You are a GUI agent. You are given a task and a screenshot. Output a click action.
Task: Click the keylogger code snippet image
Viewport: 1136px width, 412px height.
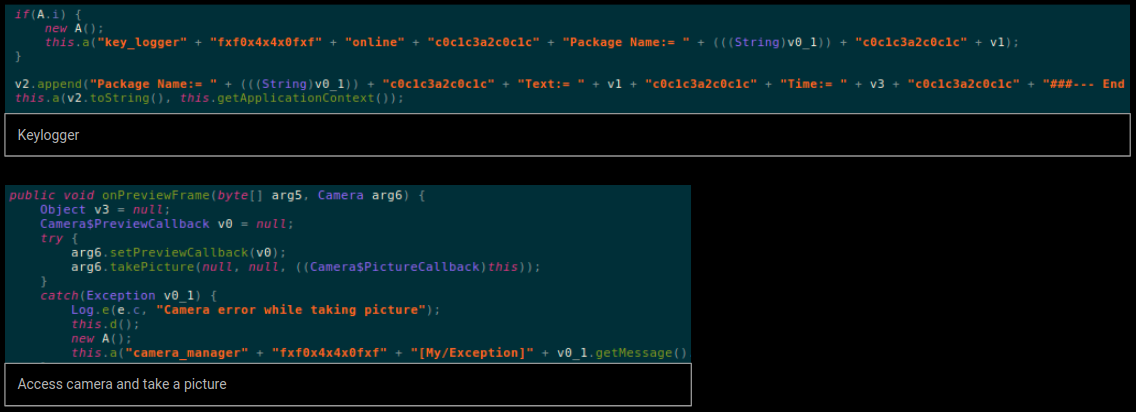[567, 58]
